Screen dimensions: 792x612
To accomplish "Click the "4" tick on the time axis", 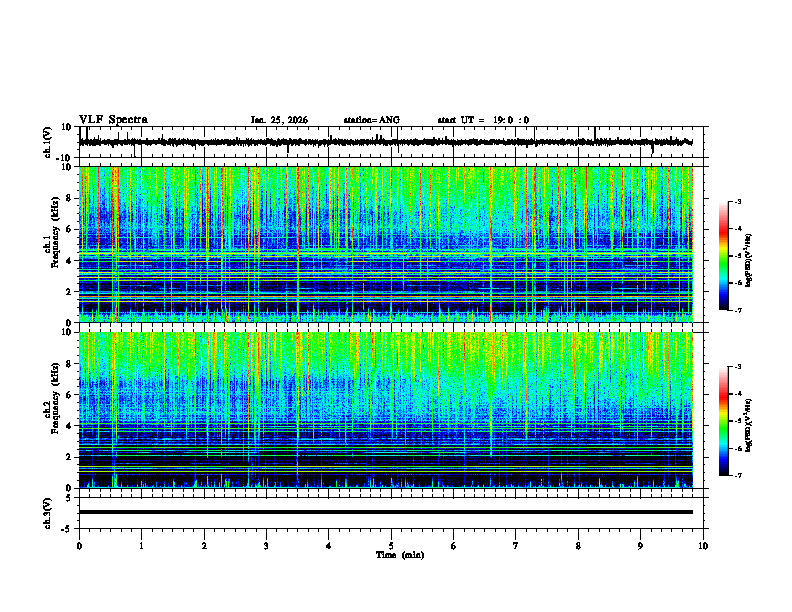I will (x=328, y=546).
